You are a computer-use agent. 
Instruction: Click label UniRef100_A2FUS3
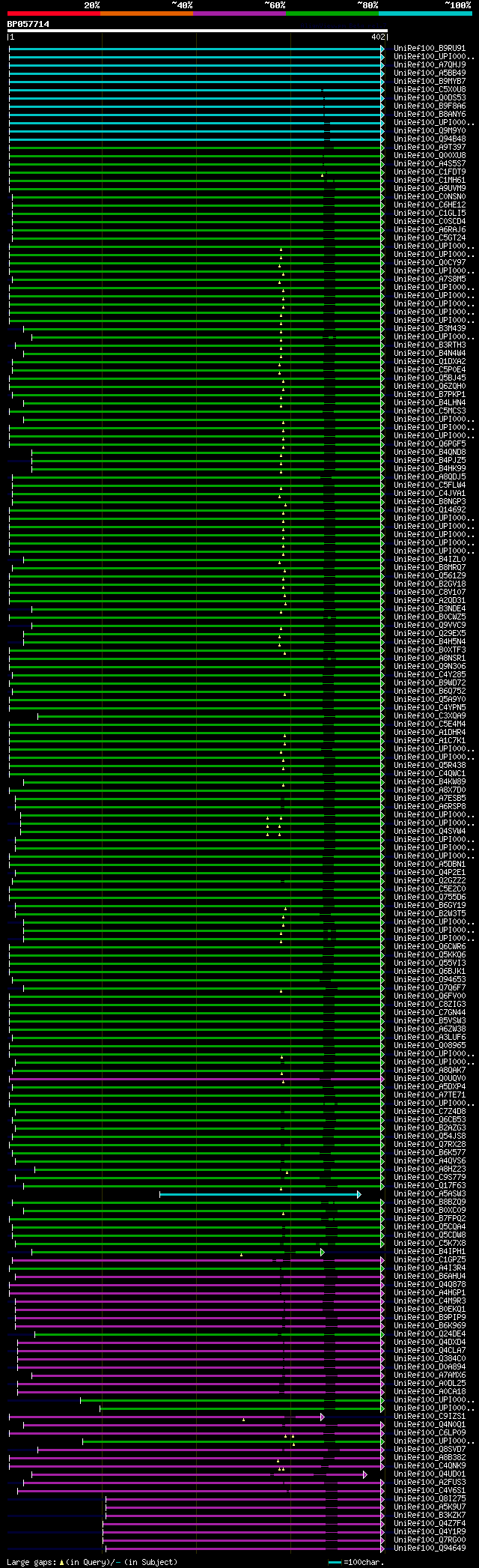(430, 1483)
